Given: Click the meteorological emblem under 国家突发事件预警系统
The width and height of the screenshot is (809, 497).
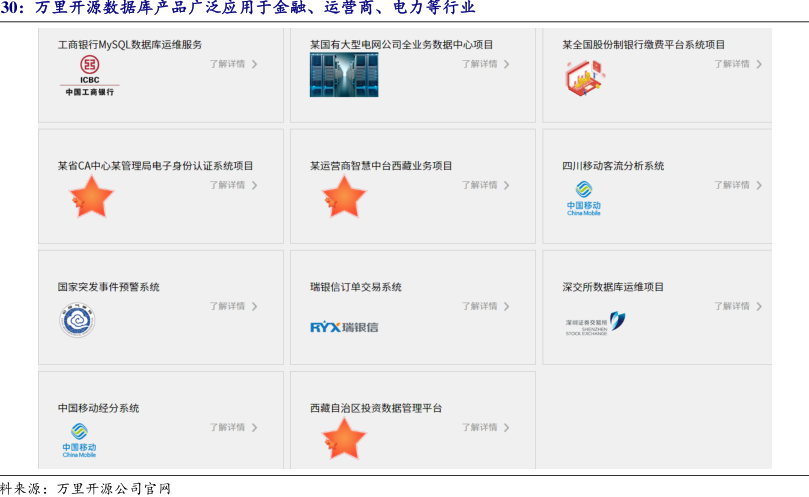Looking at the screenshot, I should point(77,320).
